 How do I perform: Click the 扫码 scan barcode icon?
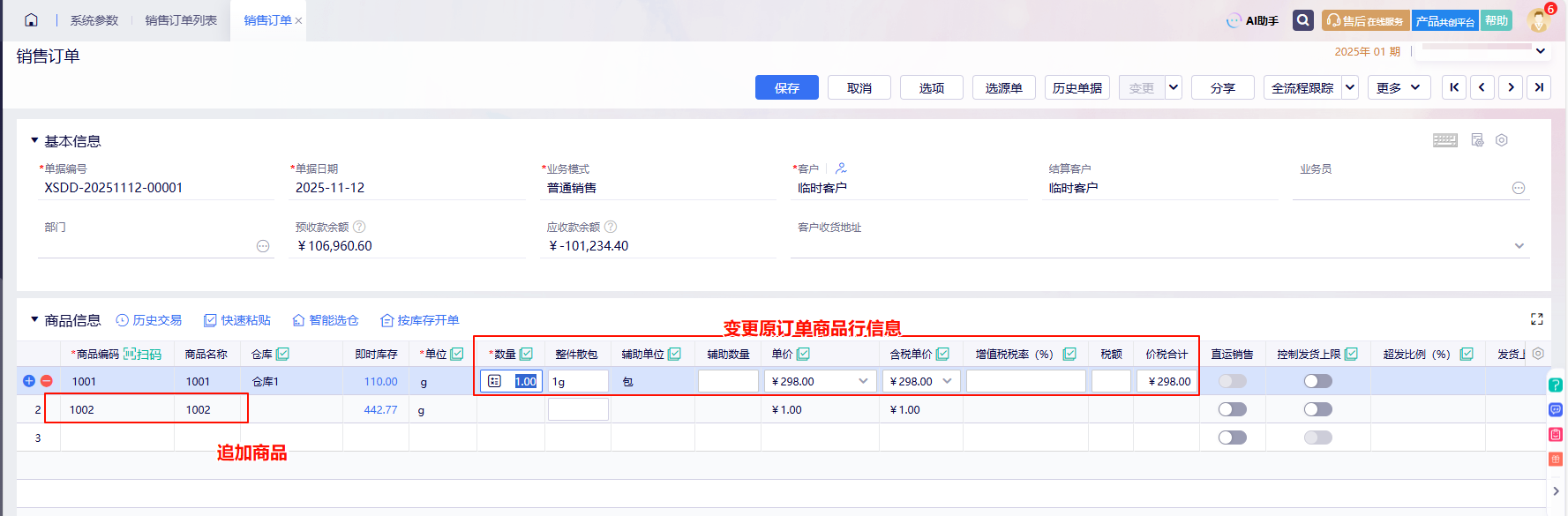142,354
